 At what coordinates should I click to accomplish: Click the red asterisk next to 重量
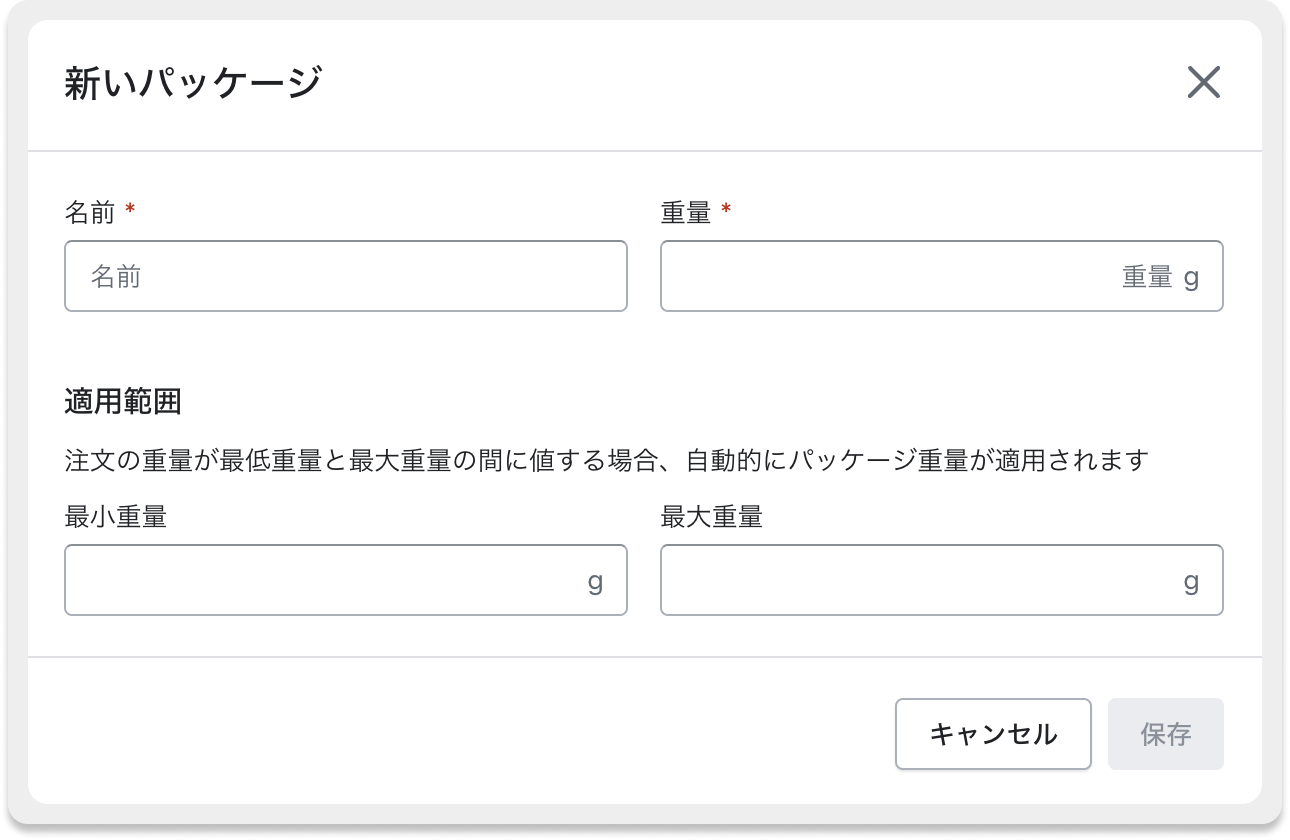727,210
